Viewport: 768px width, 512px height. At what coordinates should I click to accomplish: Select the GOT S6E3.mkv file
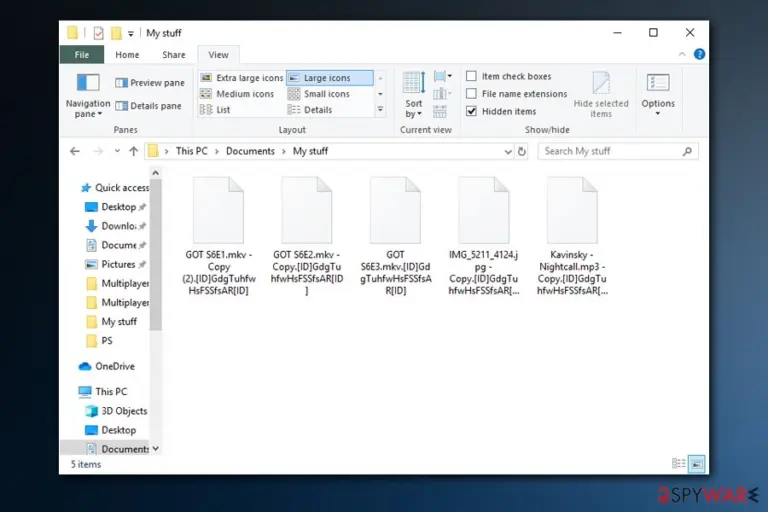(395, 237)
